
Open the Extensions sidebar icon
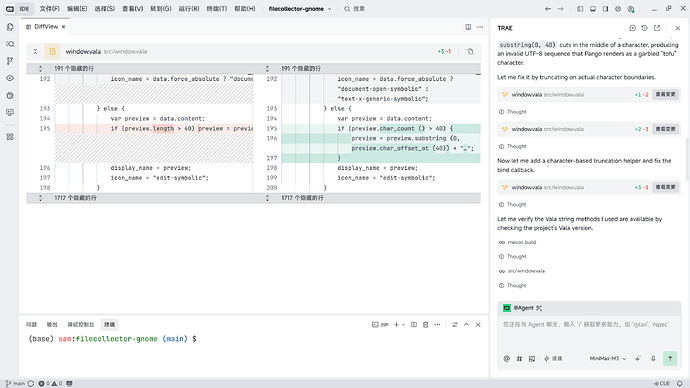tap(10, 137)
